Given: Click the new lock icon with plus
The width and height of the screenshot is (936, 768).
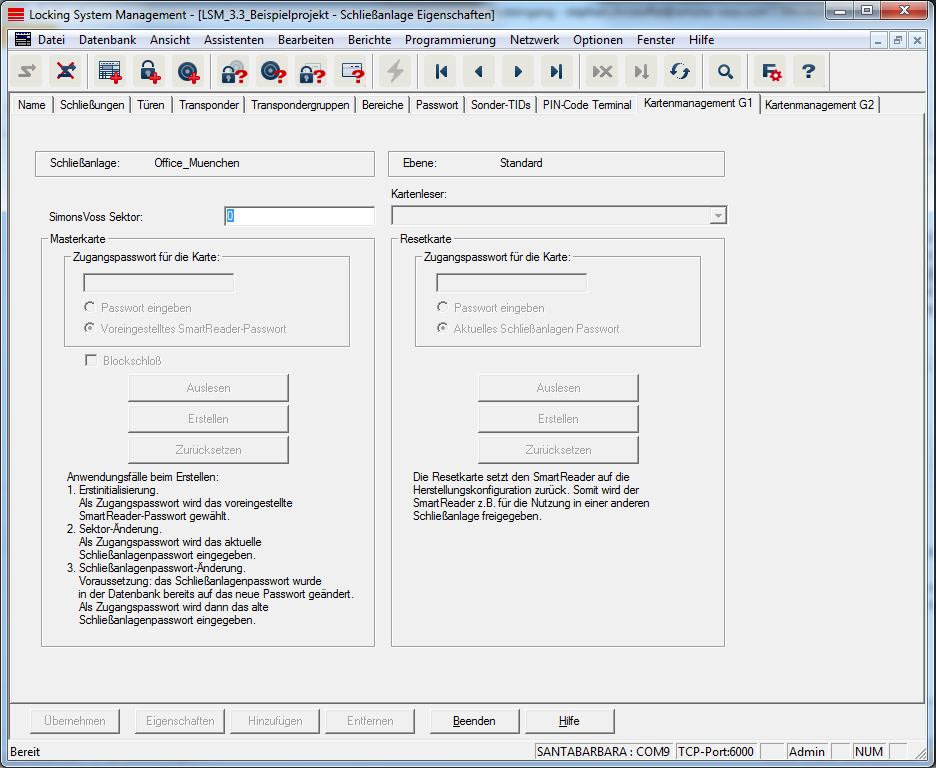Looking at the screenshot, I should point(149,71).
